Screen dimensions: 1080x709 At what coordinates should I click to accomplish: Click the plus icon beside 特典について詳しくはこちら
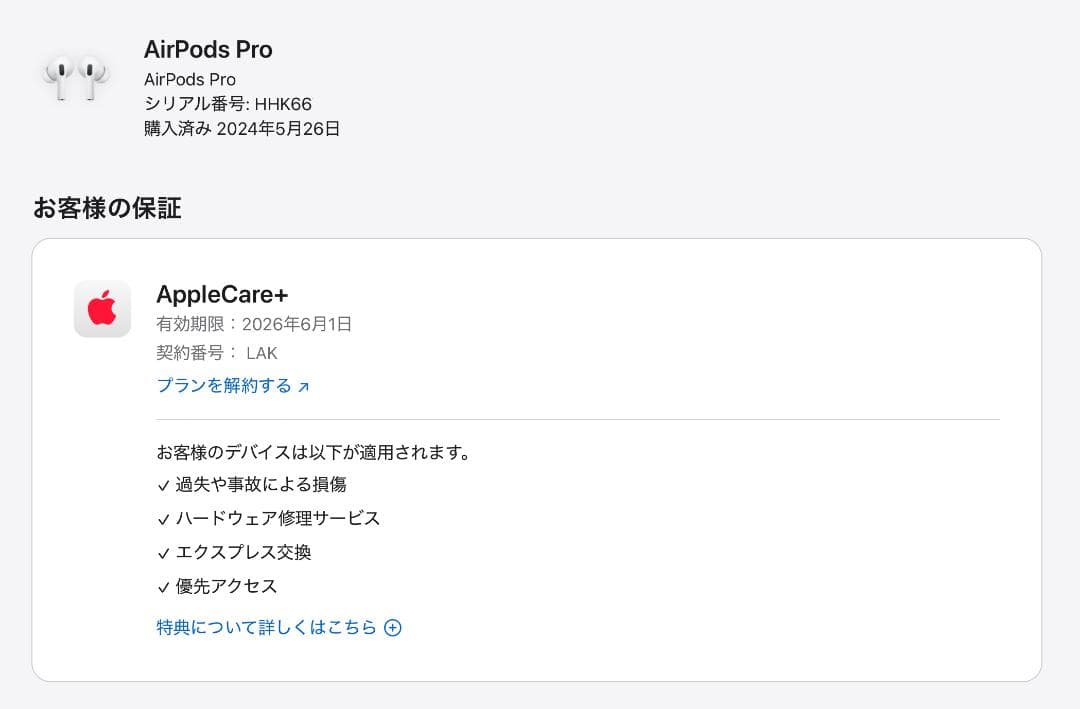[393, 627]
